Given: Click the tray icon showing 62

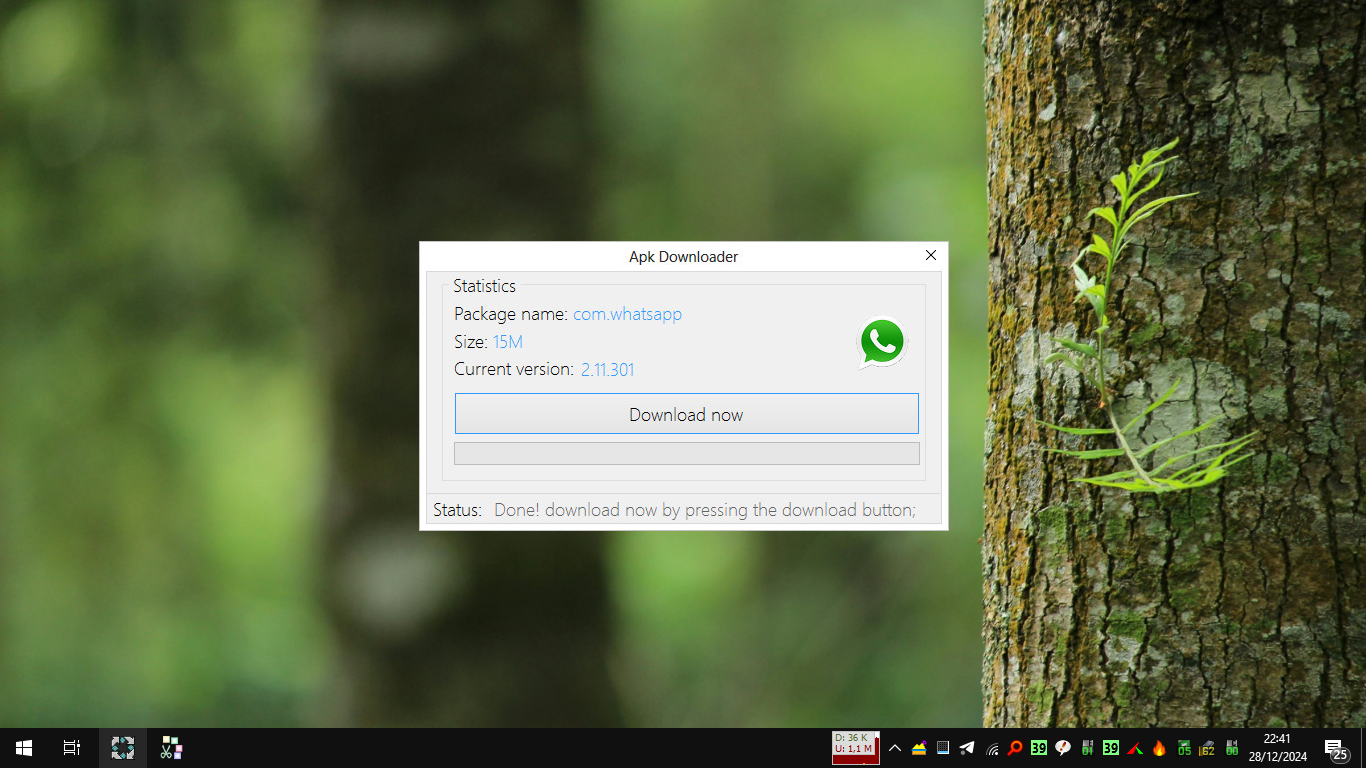Looking at the screenshot, I should pyautogui.click(x=1207, y=748).
